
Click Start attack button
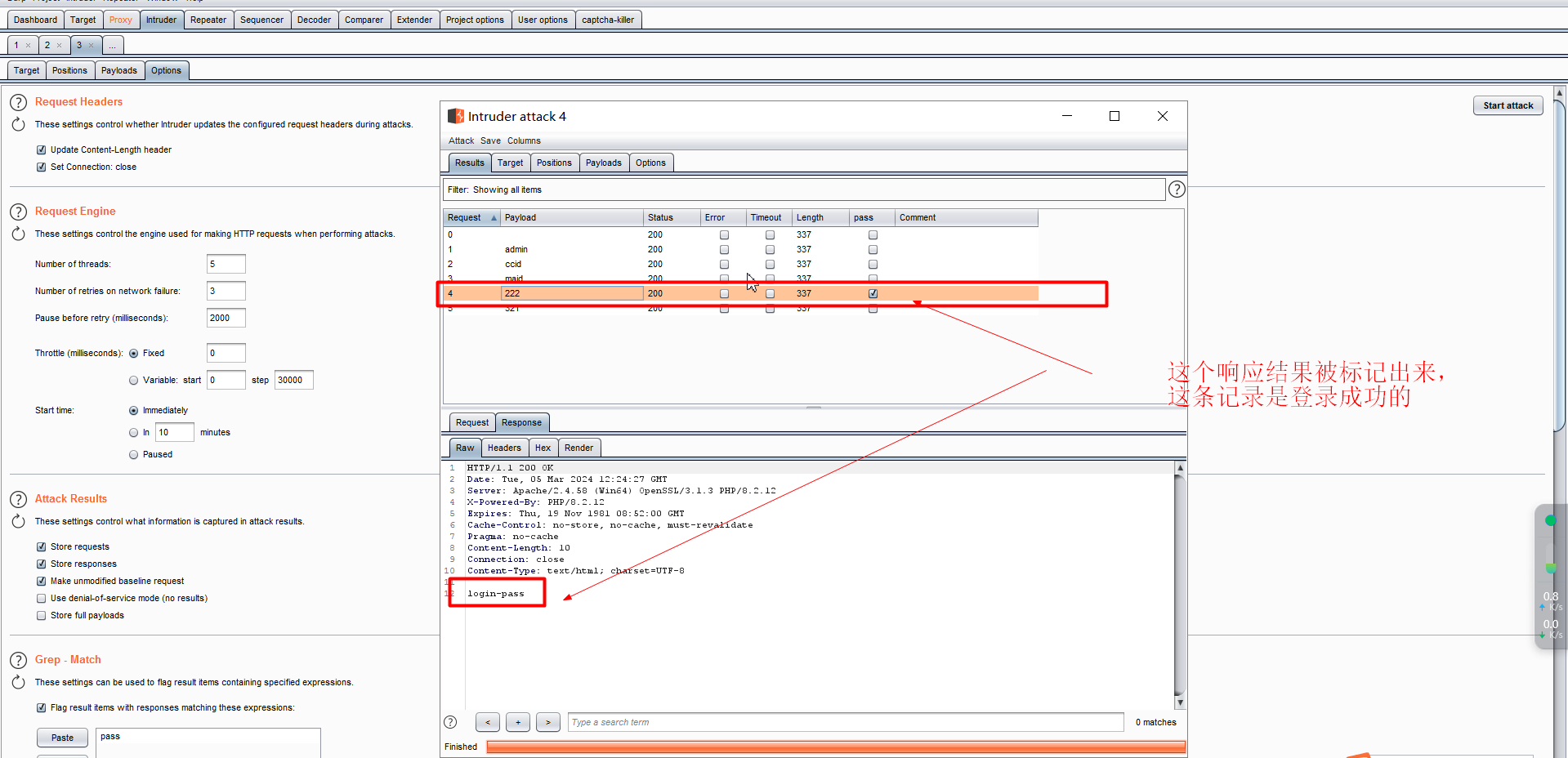point(1508,105)
